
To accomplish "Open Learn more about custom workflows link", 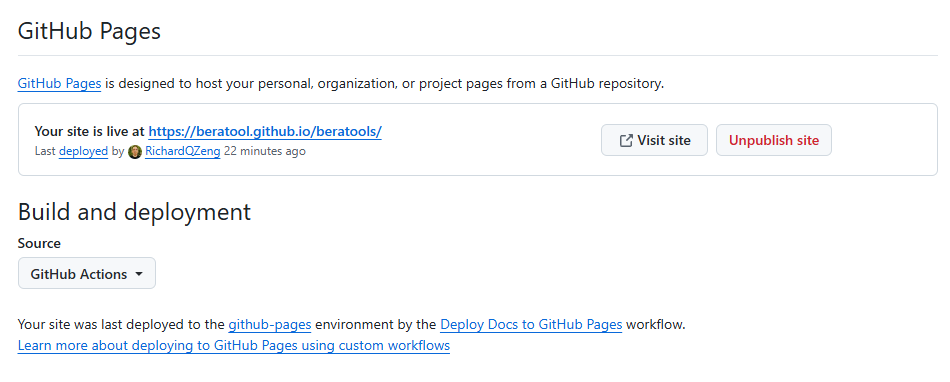I will coord(234,346).
